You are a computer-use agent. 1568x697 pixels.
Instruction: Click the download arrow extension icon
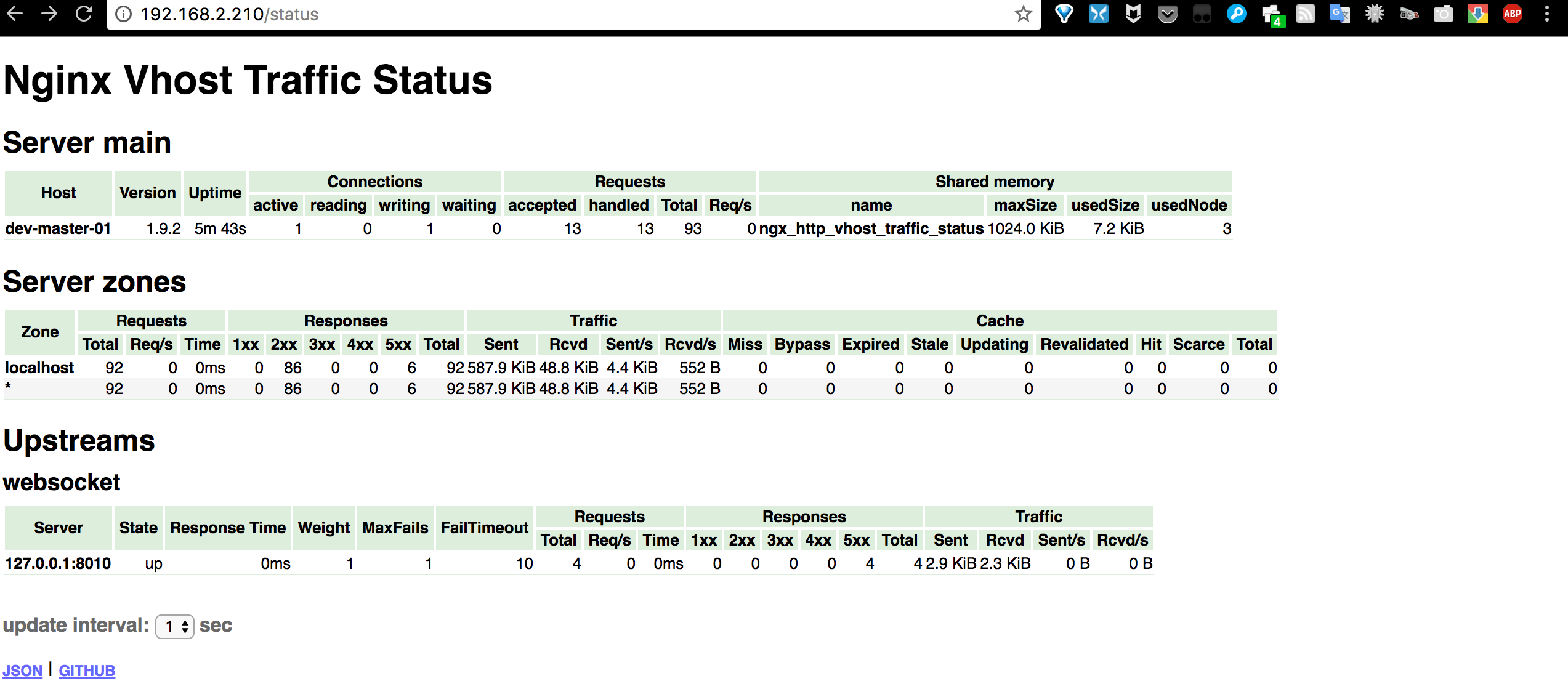[1477, 14]
